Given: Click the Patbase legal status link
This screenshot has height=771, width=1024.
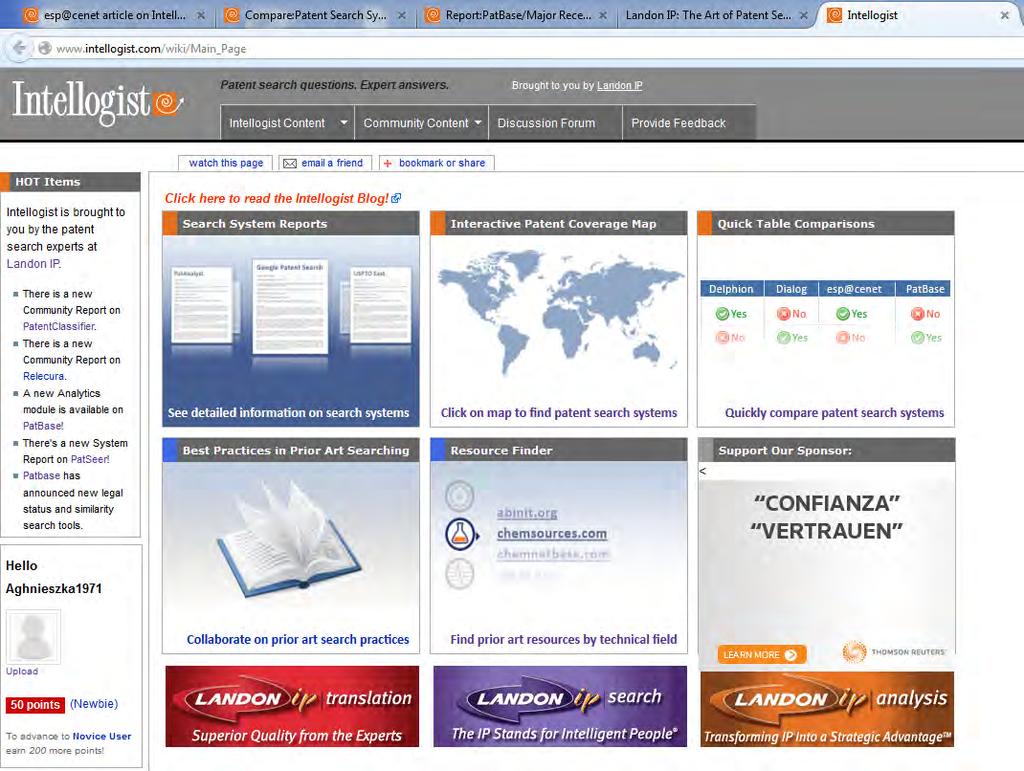Looking at the screenshot, I should [x=42, y=476].
